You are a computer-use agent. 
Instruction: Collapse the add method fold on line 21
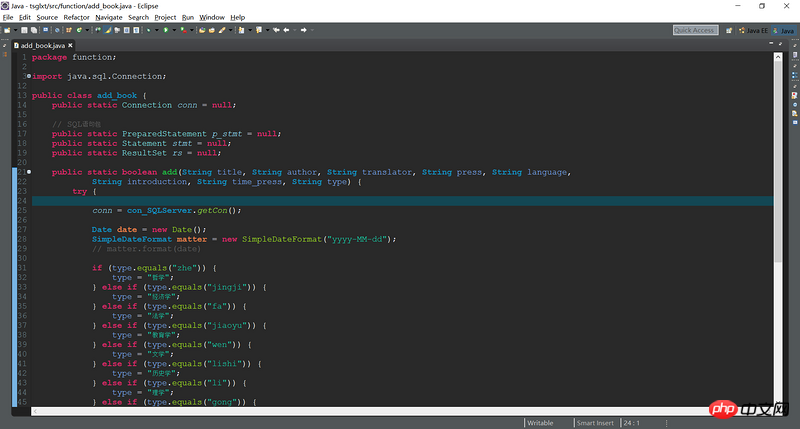28,172
